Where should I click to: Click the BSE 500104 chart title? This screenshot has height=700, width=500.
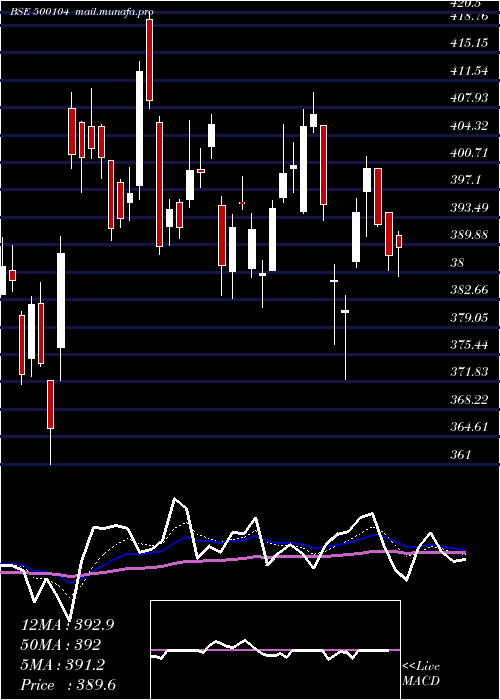pos(40,12)
